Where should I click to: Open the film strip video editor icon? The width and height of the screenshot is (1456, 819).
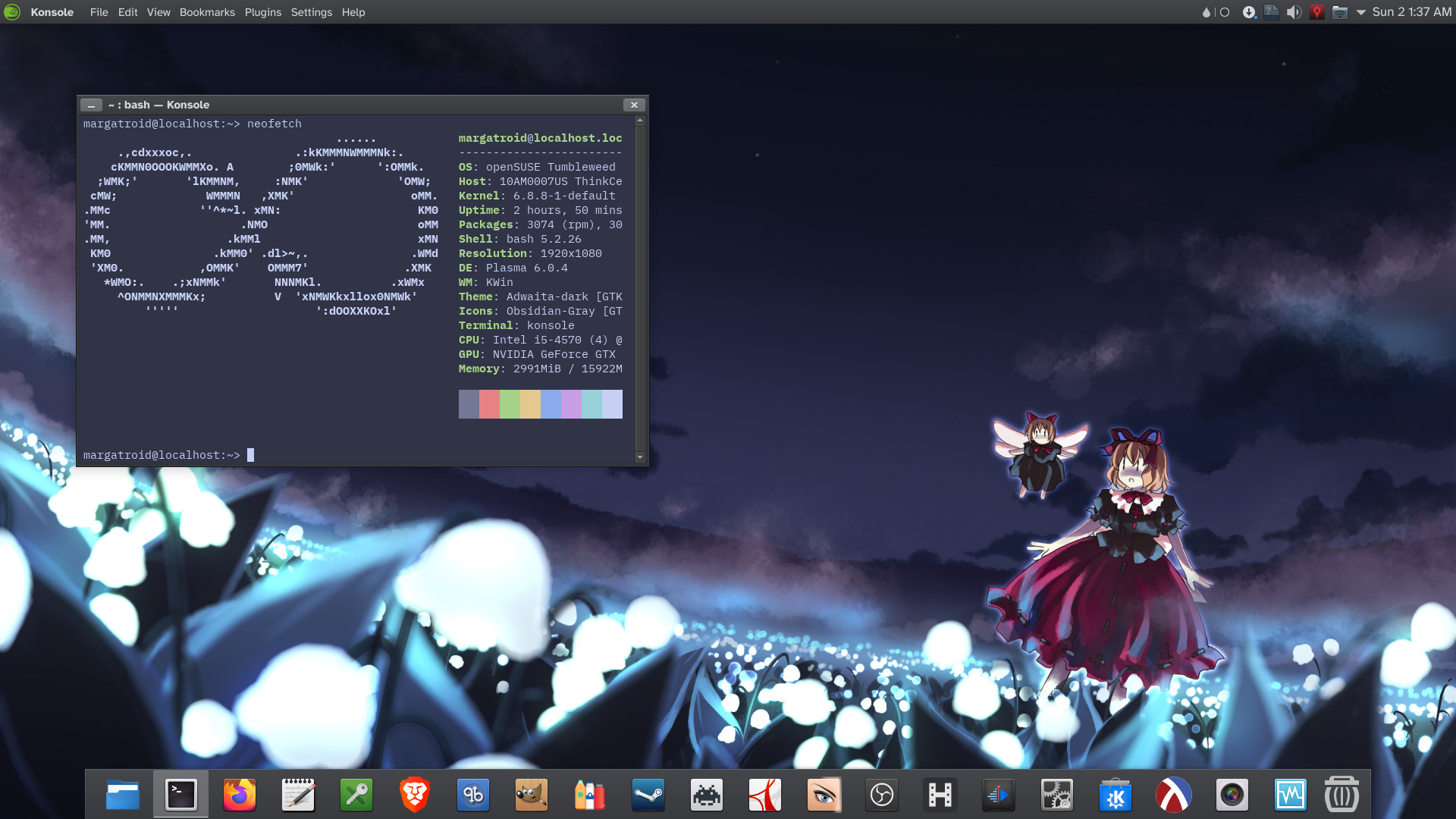940,795
